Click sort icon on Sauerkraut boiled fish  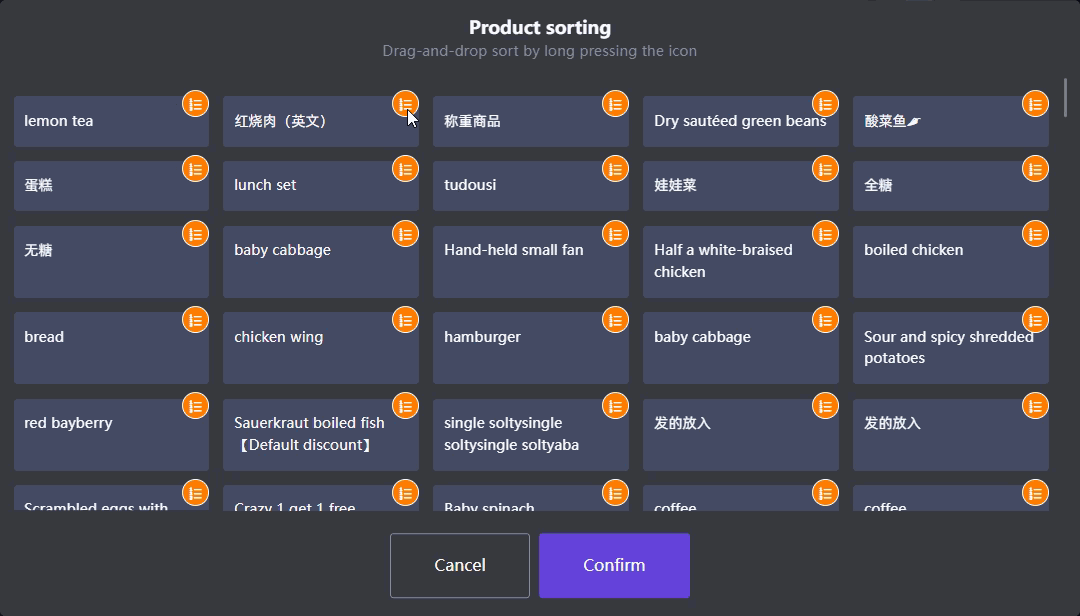[405, 407]
